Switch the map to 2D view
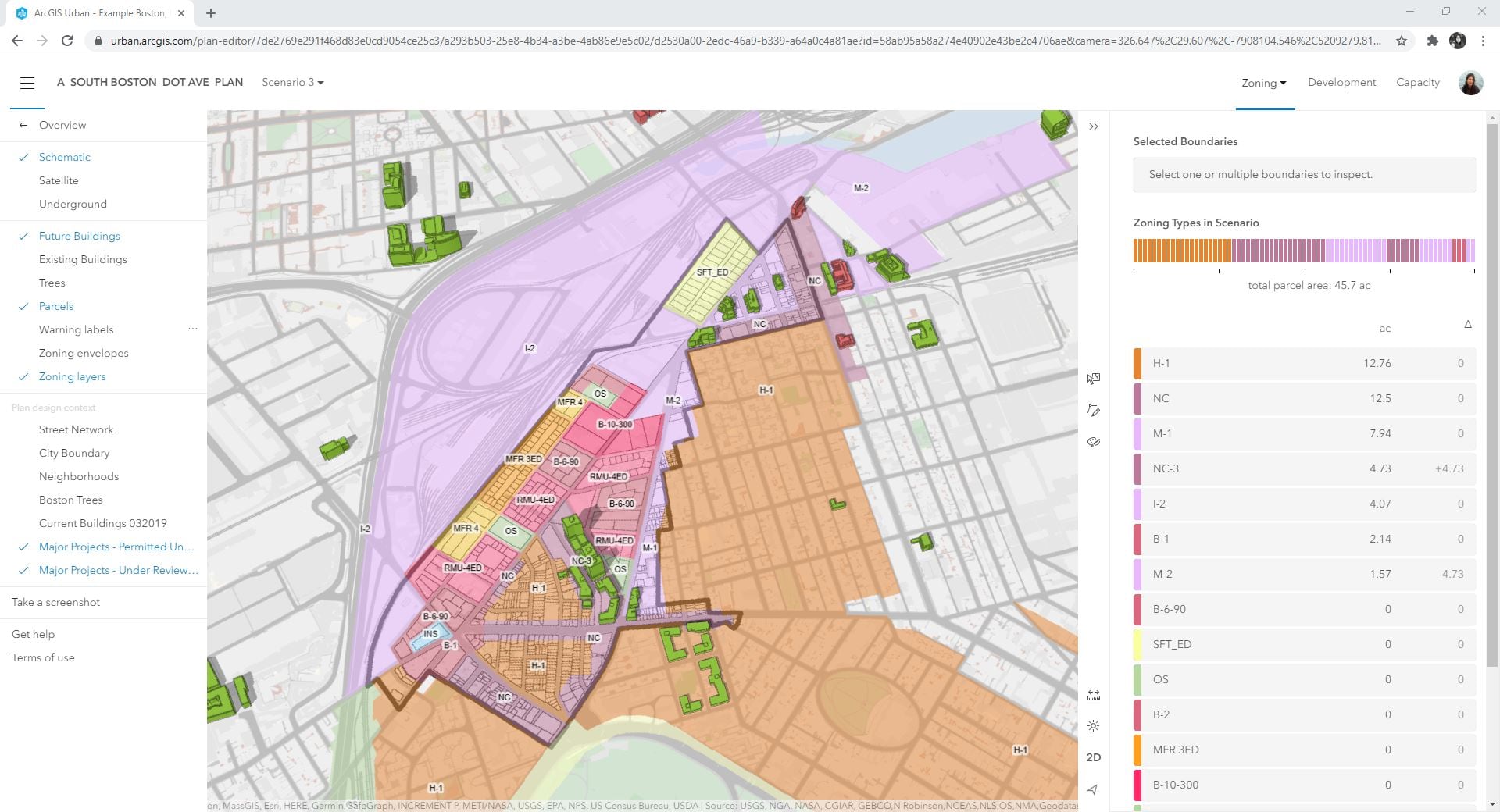The image size is (1500, 812). pos(1094,757)
